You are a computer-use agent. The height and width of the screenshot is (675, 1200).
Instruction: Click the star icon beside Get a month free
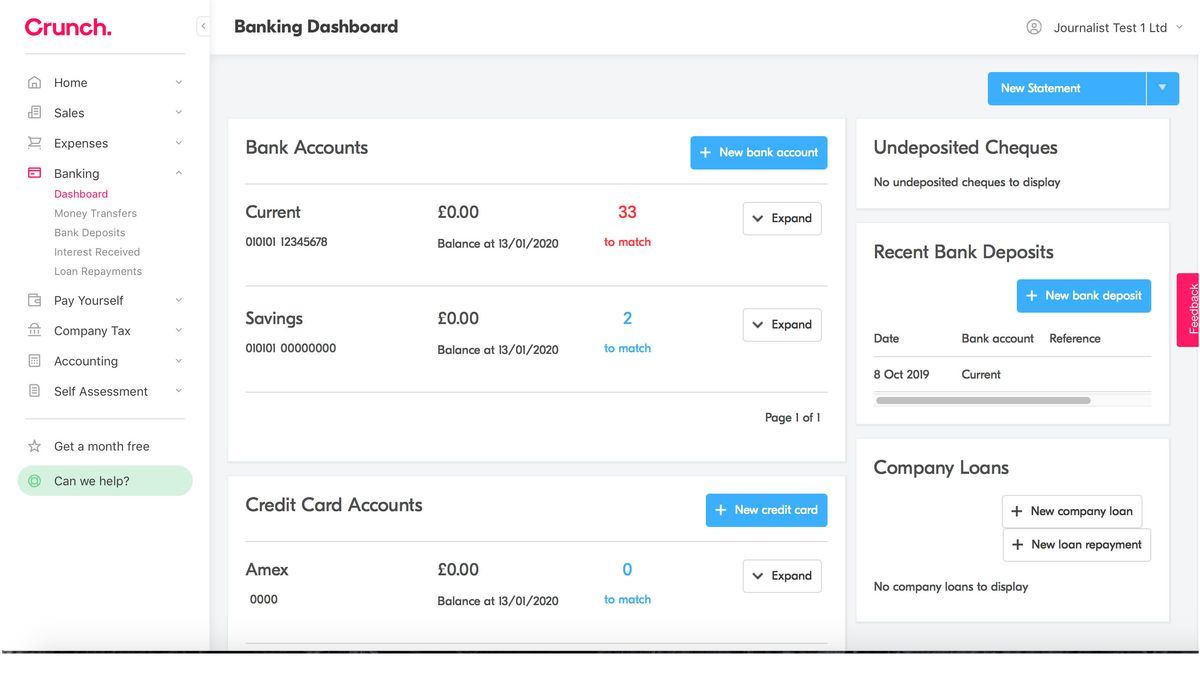pyautogui.click(x=35, y=447)
